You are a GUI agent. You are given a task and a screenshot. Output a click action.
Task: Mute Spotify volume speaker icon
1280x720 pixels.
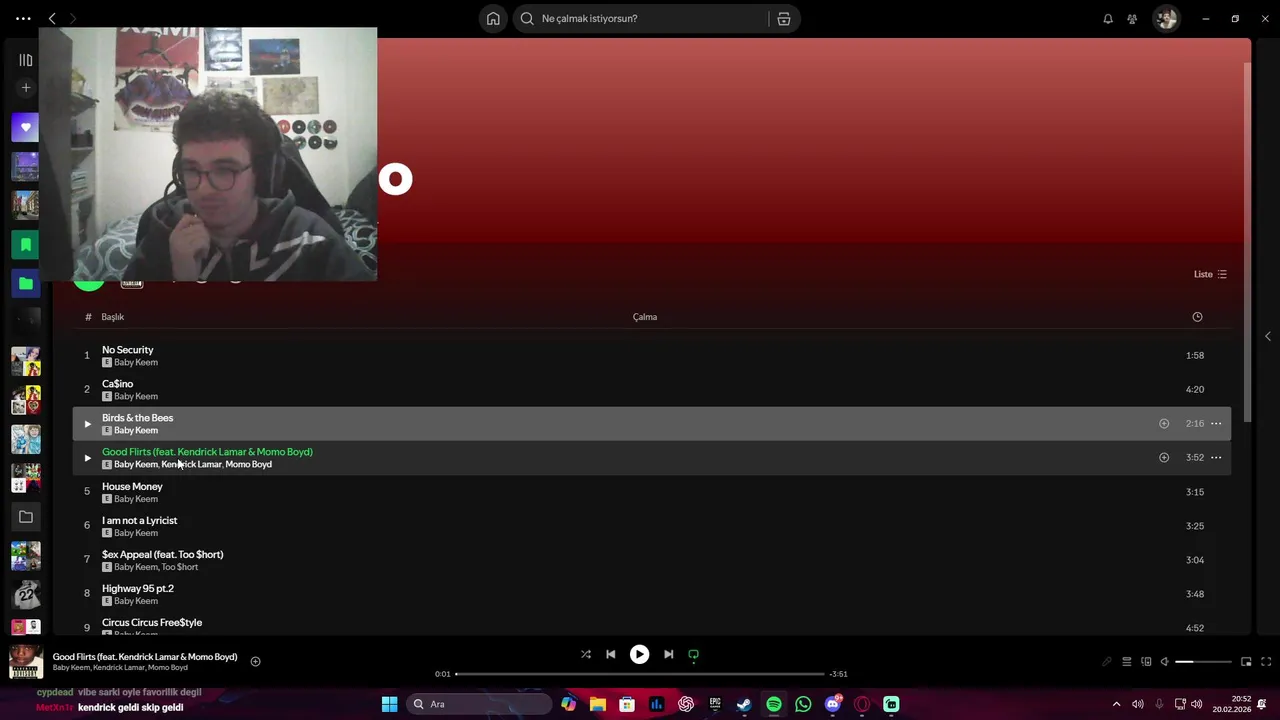(1164, 662)
